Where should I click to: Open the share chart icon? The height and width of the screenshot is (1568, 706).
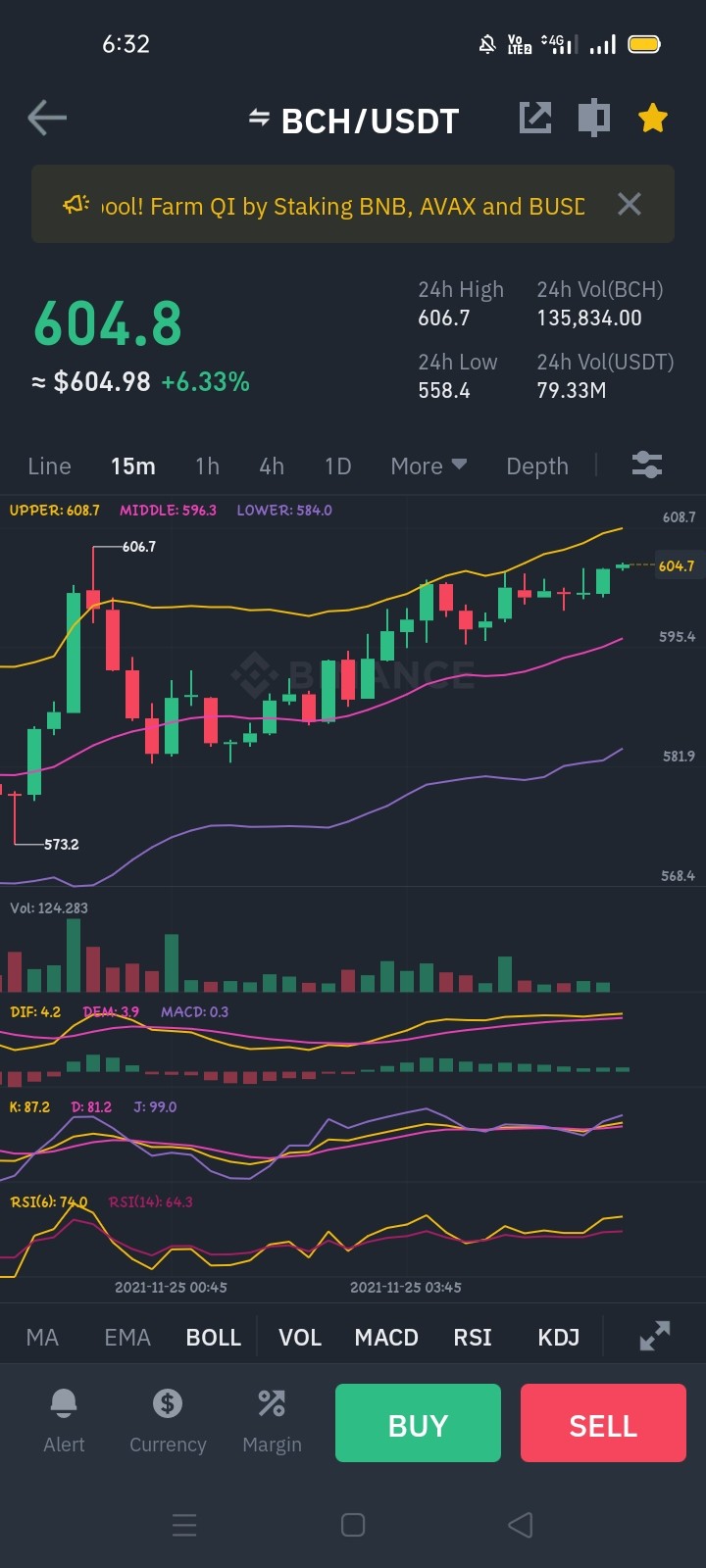pyautogui.click(x=535, y=119)
